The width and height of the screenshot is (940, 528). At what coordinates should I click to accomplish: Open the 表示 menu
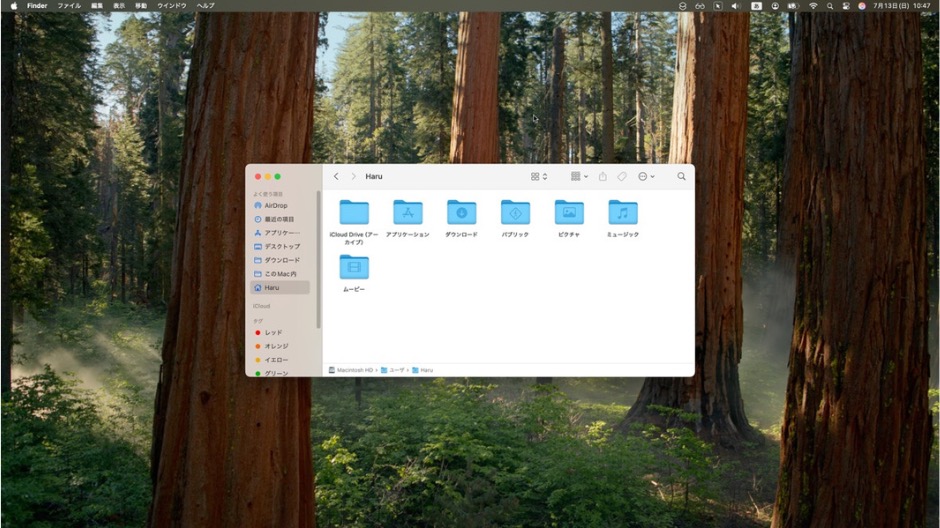[x=119, y=5]
